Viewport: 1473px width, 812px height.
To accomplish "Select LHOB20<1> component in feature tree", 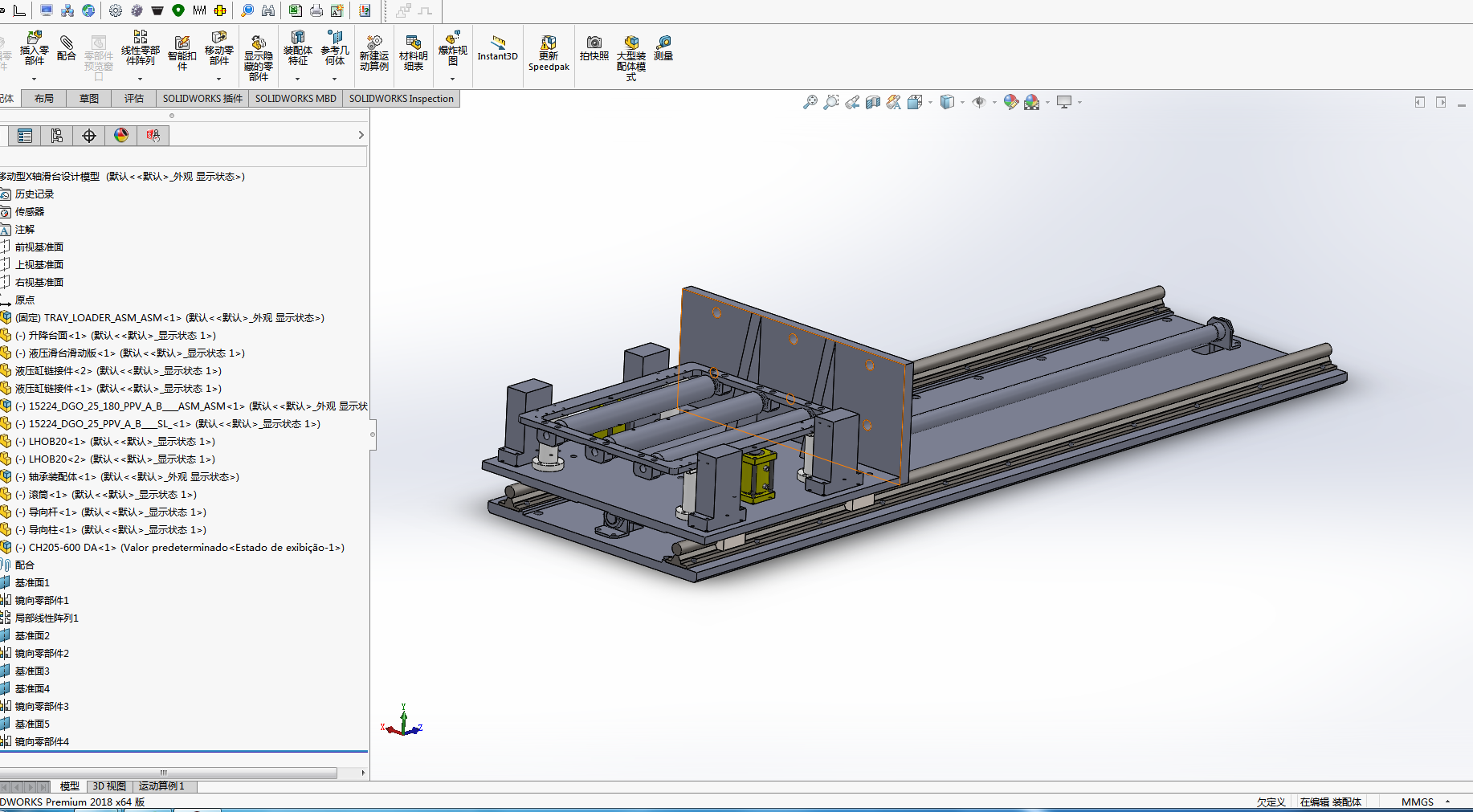I will [56, 442].
